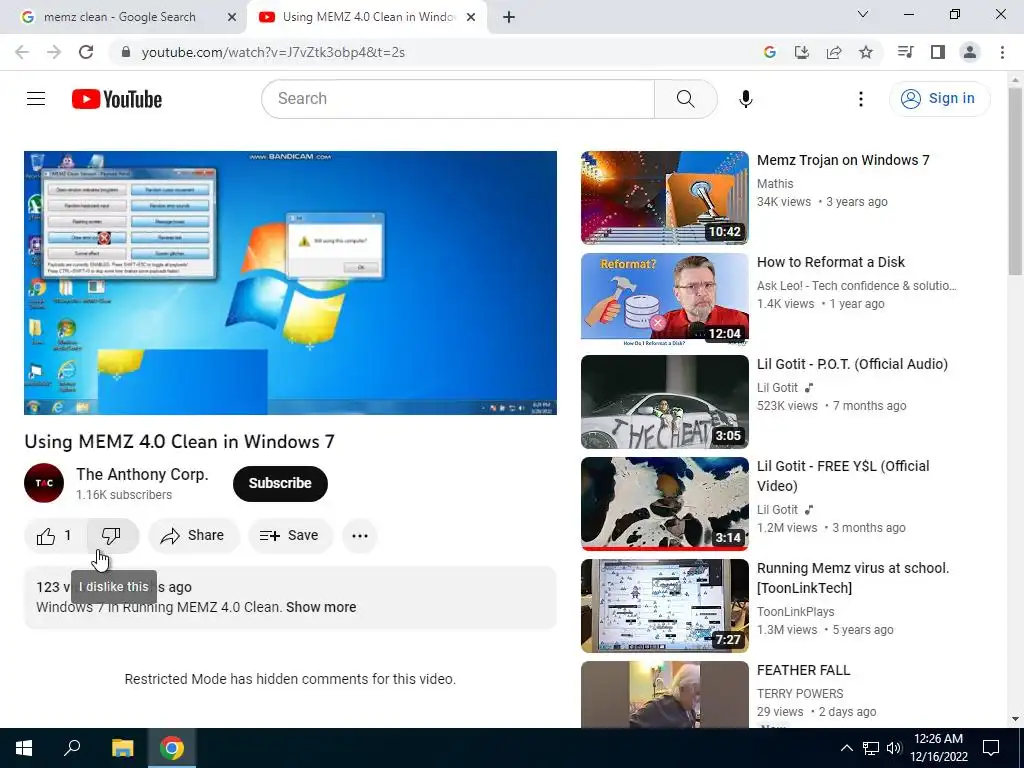
Task: Open Lil Gotit P.O.T. Official Audio thumbnail
Action: pyautogui.click(x=665, y=402)
